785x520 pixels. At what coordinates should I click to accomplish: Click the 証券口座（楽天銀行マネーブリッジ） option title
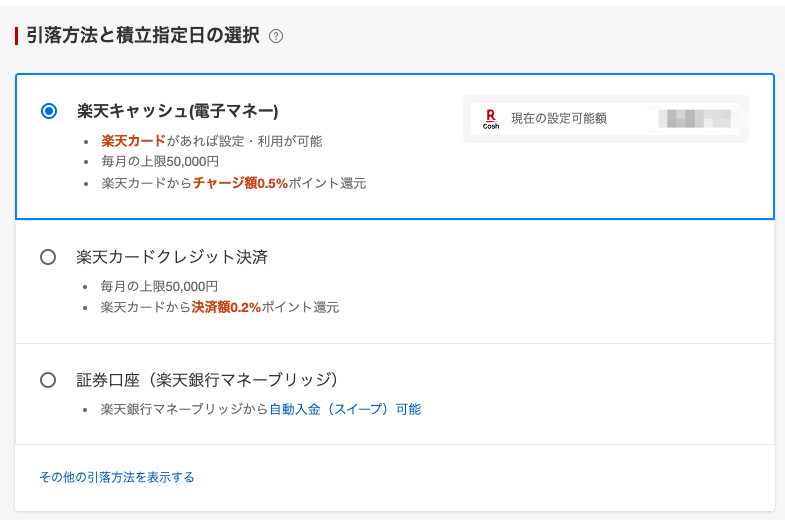click(x=207, y=380)
